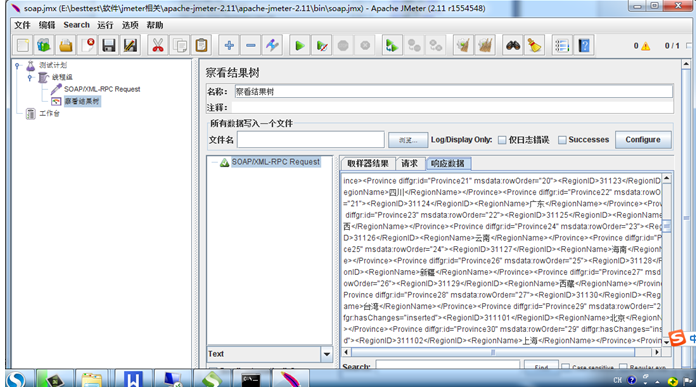The width and height of the screenshot is (696, 387).
Task: Click the Open file icon
Action: point(66,45)
